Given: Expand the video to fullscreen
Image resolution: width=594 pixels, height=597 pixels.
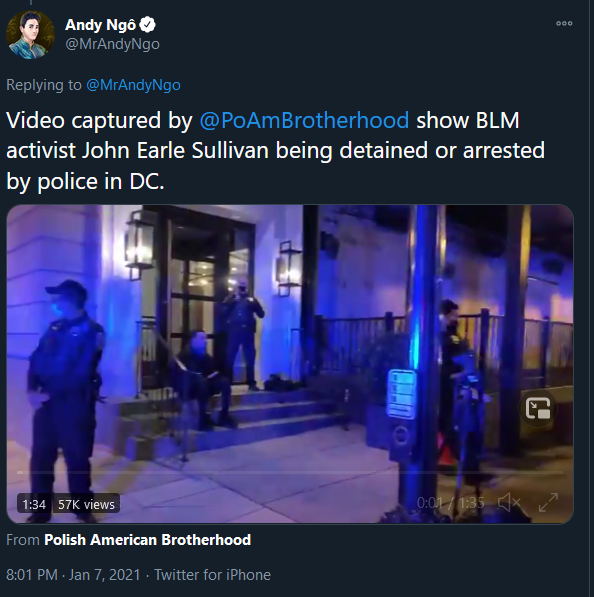Looking at the screenshot, I should click(549, 503).
